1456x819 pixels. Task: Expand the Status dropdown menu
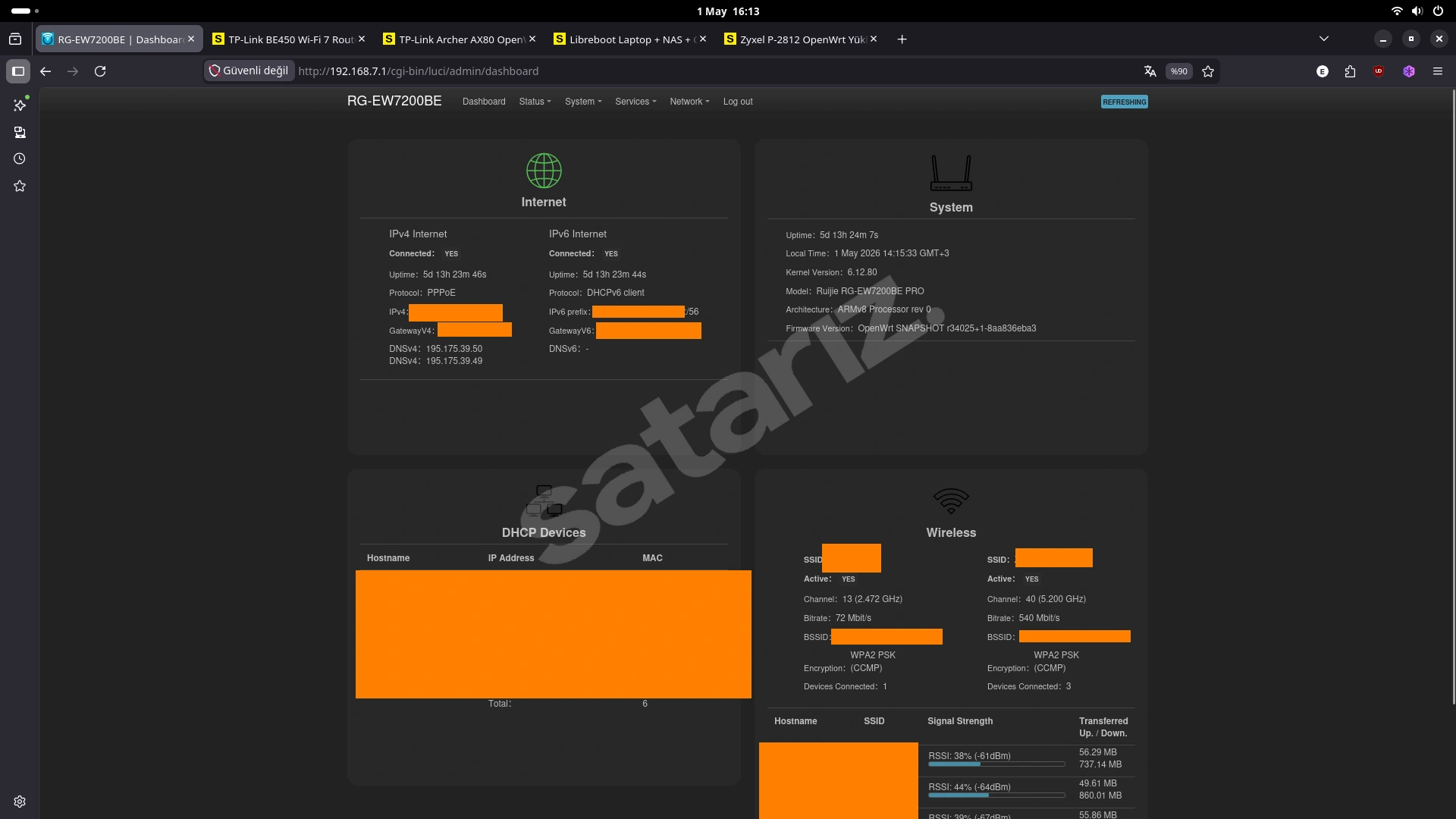point(535,102)
